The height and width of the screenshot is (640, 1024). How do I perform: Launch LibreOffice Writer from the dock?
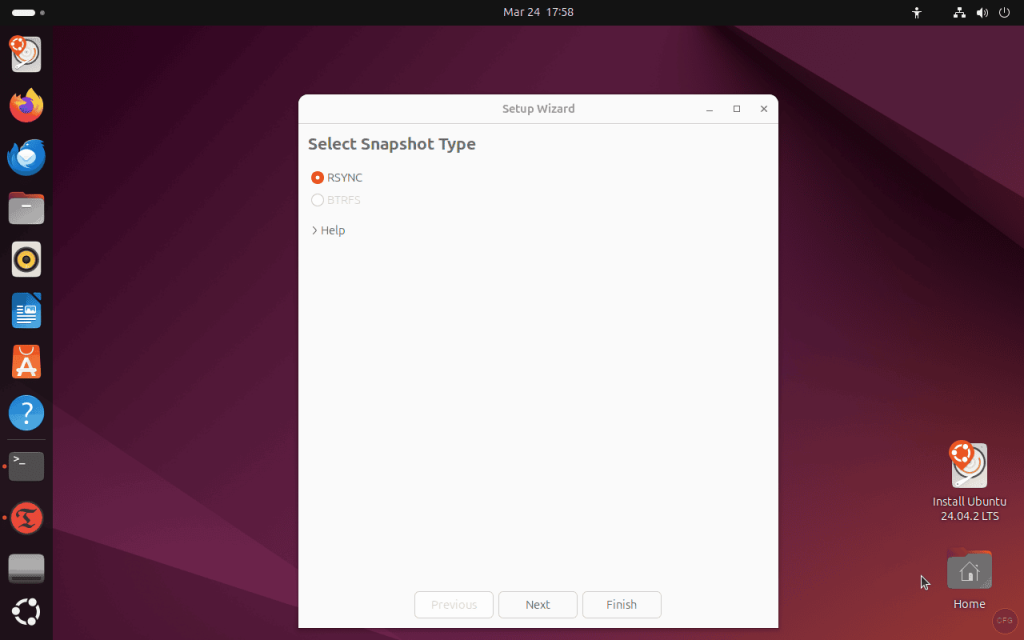26,310
